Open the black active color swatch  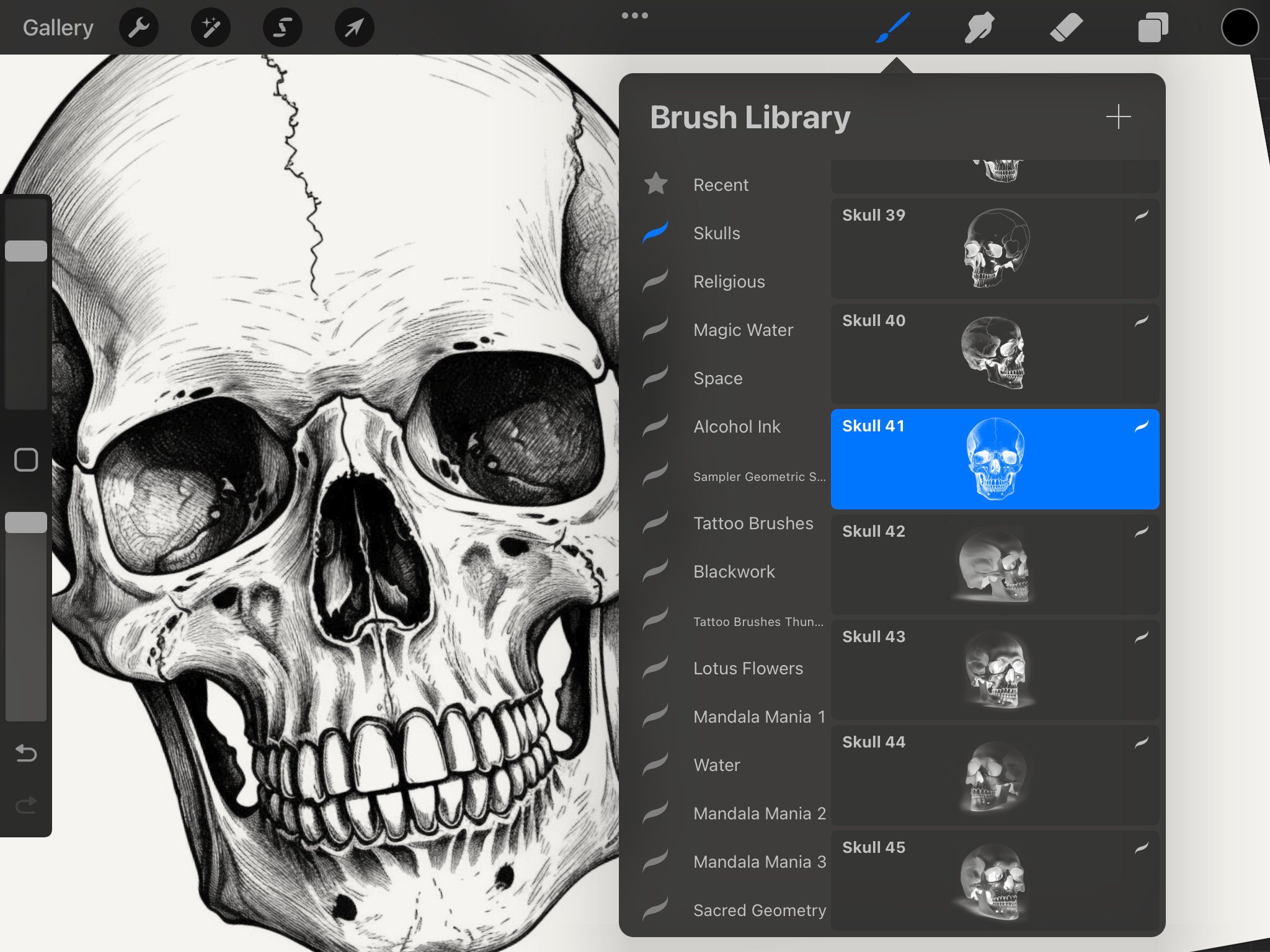click(1240, 27)
